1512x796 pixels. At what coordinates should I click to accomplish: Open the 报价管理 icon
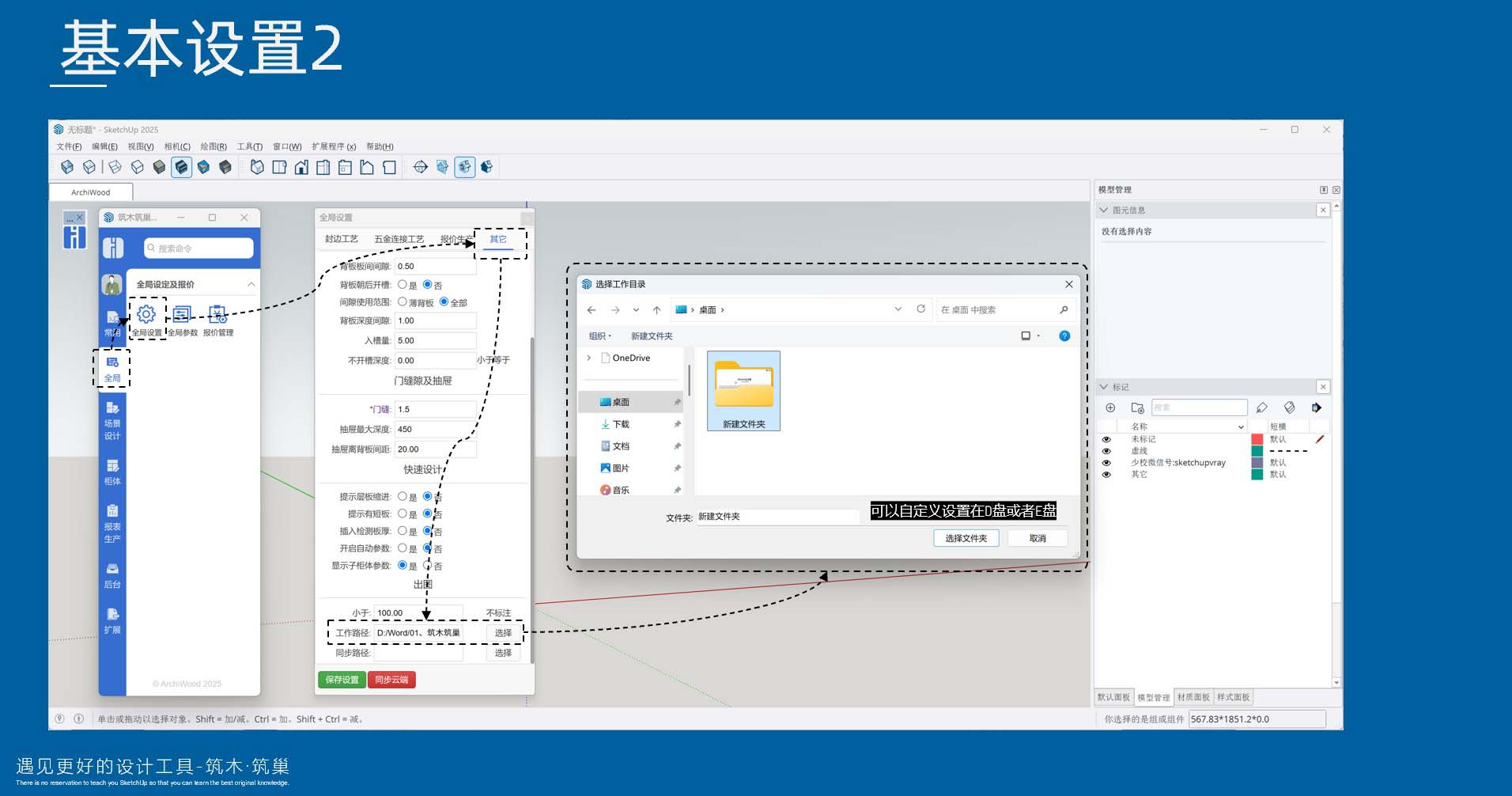[217, 315]
